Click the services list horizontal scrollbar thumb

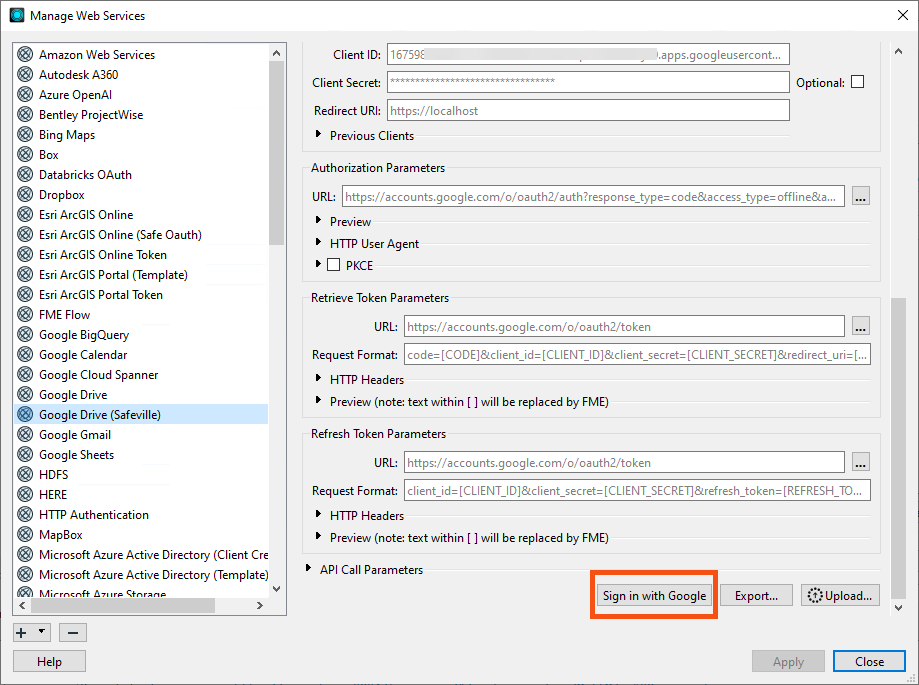[123, 605]
